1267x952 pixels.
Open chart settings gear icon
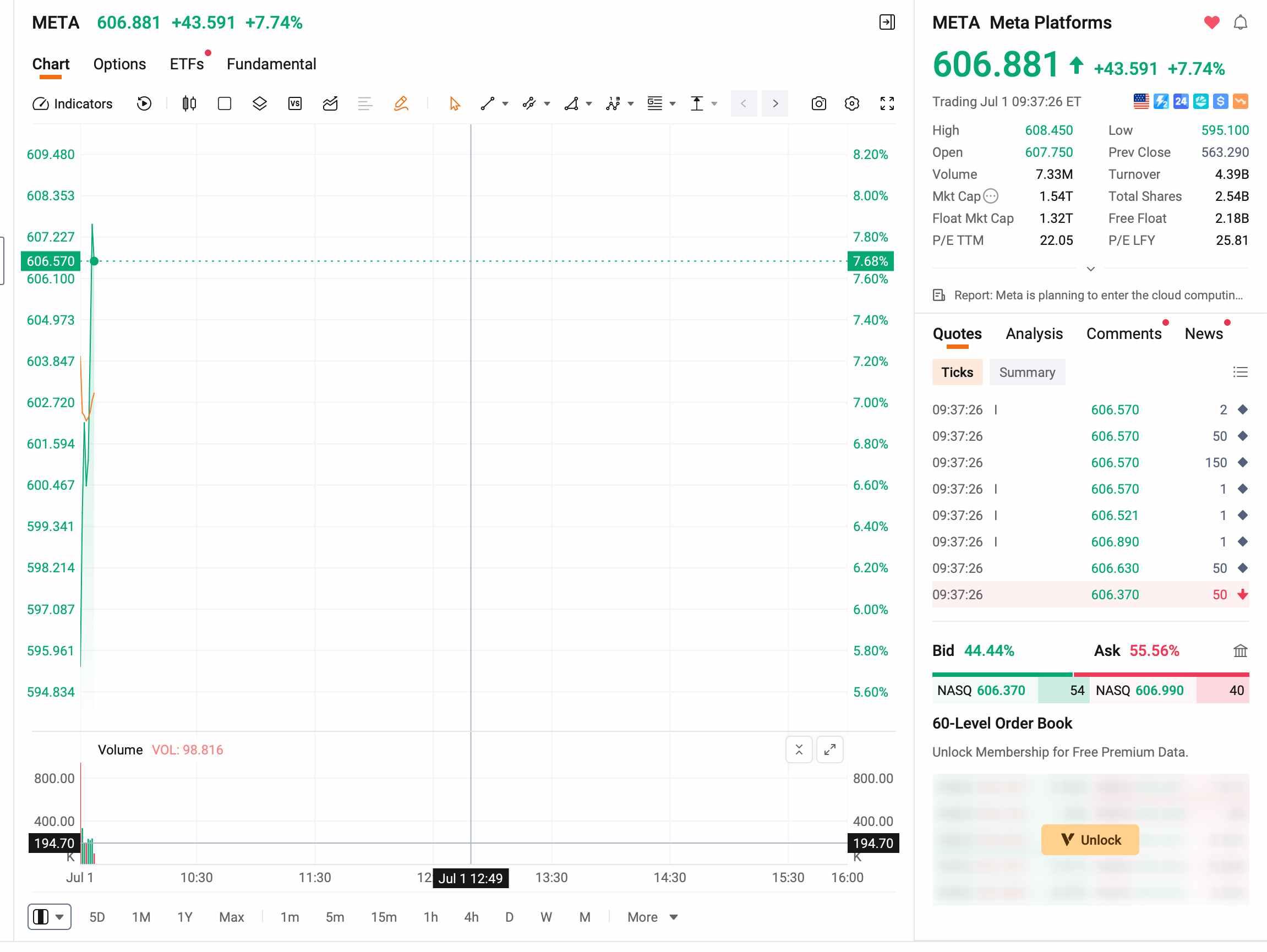(852, 103)
